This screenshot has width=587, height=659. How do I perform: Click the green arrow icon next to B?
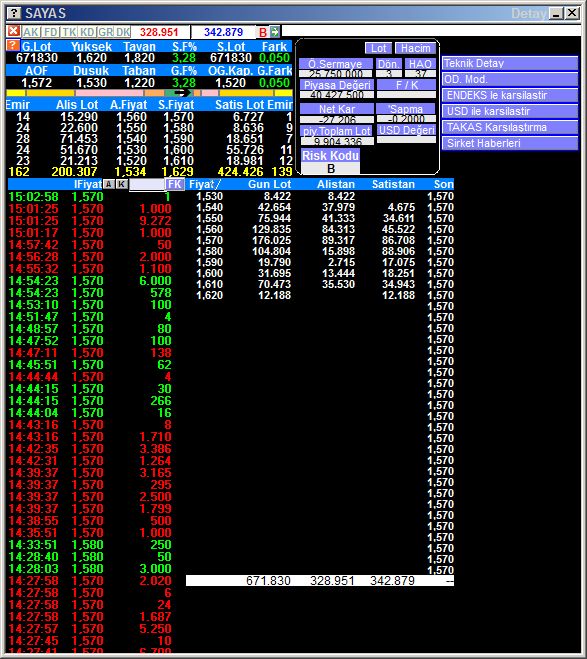274,32
